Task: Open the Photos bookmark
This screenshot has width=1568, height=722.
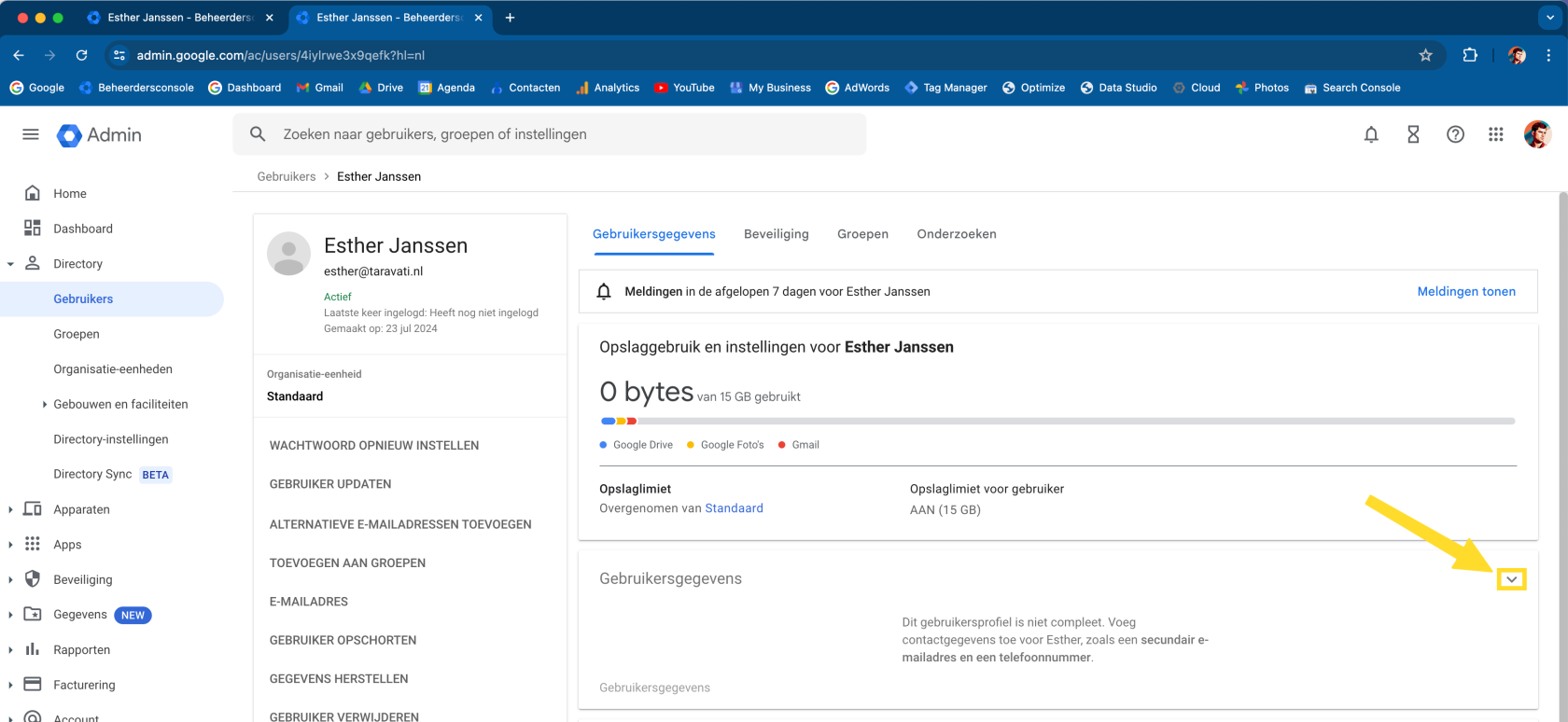Action: pos(1262,88)
